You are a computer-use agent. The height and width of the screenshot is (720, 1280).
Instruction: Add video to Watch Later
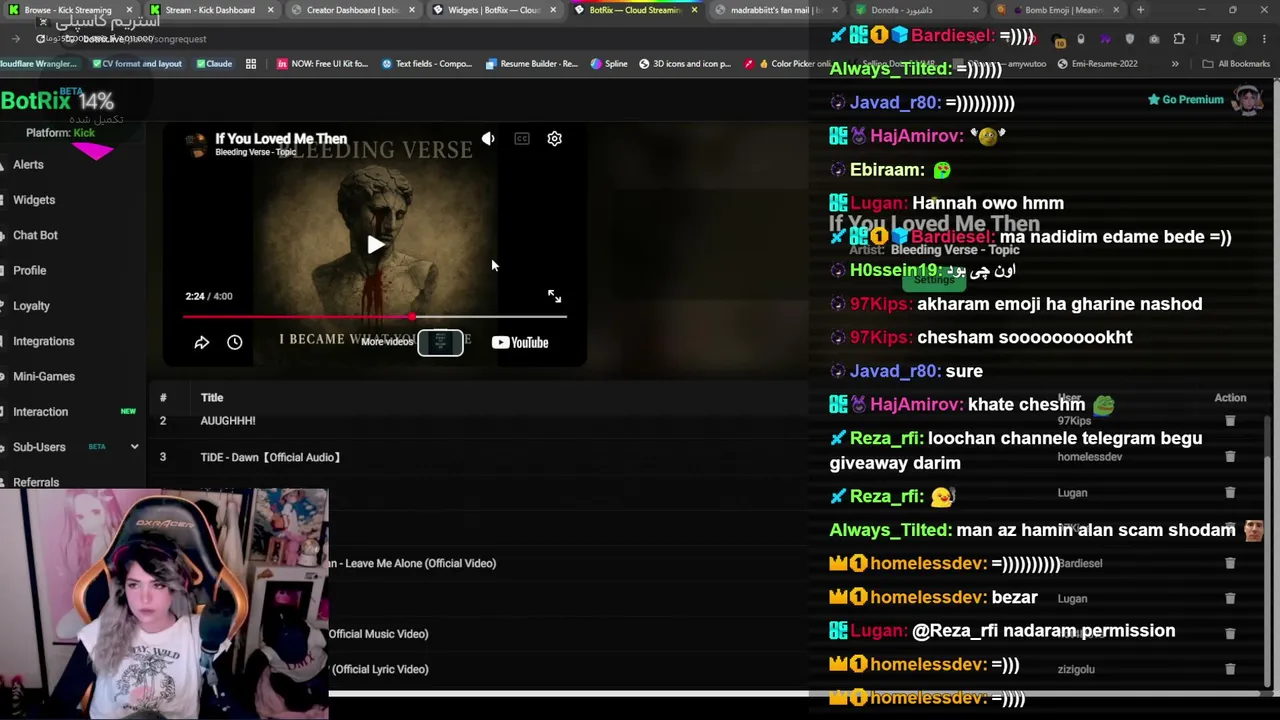234,342
